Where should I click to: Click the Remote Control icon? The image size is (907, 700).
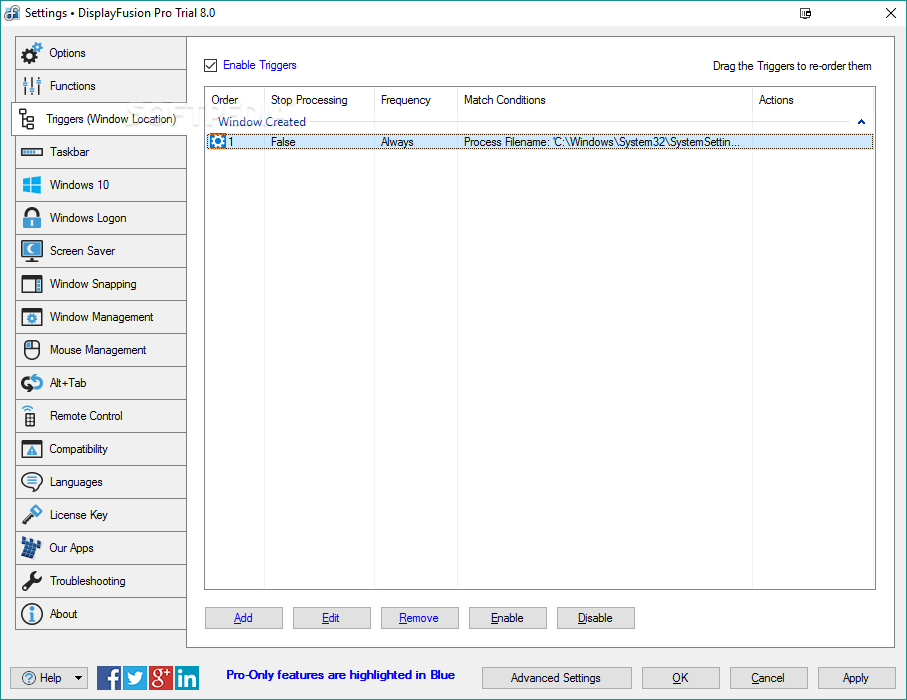29,415
